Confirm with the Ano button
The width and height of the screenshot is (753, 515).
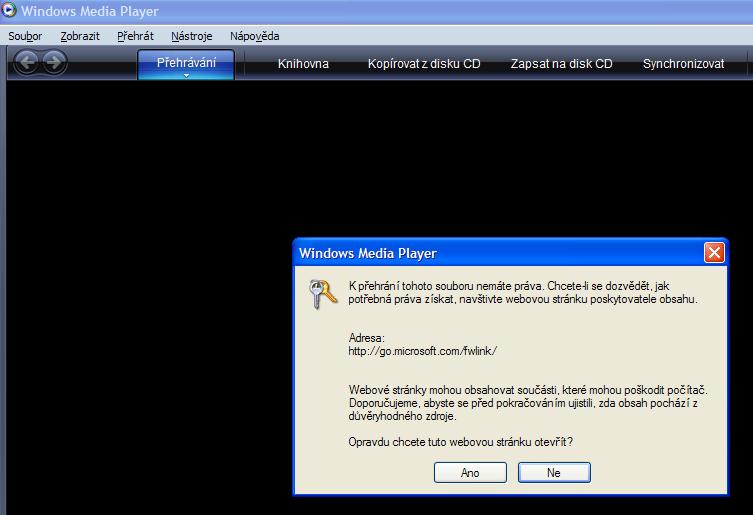tap(470, 473)
